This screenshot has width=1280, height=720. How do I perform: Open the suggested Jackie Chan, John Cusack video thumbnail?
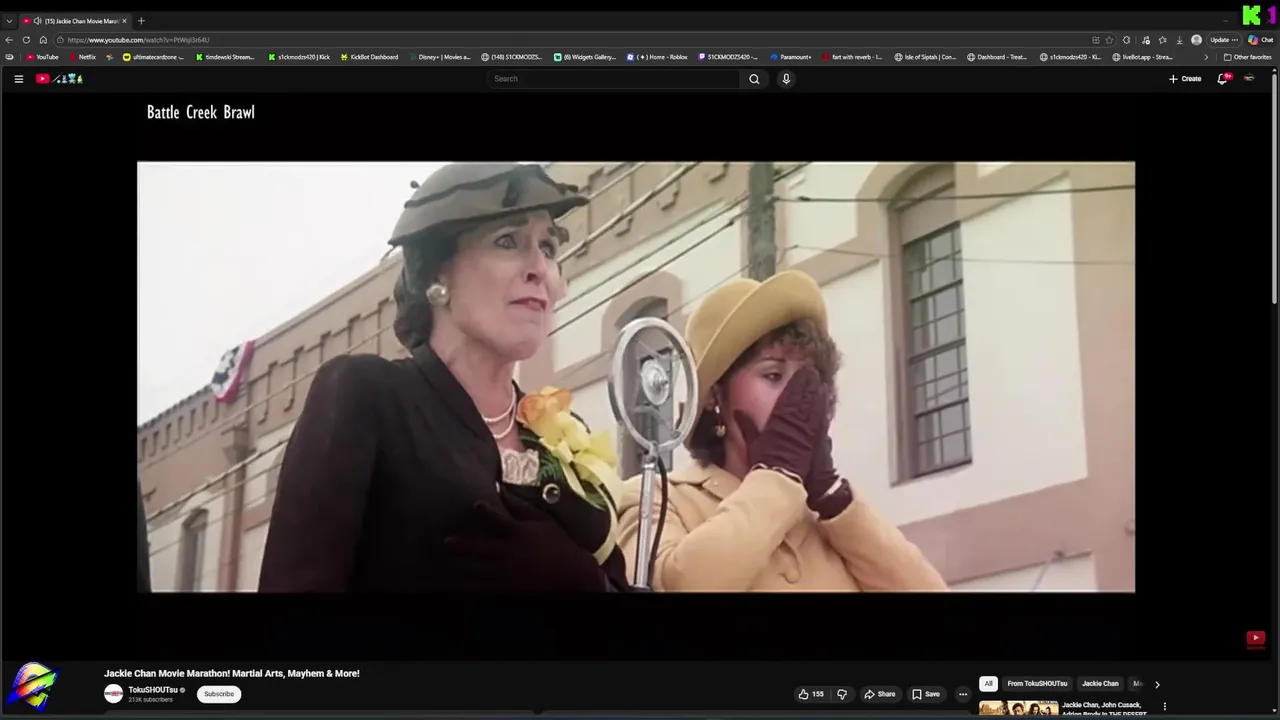click(1018, 709)
